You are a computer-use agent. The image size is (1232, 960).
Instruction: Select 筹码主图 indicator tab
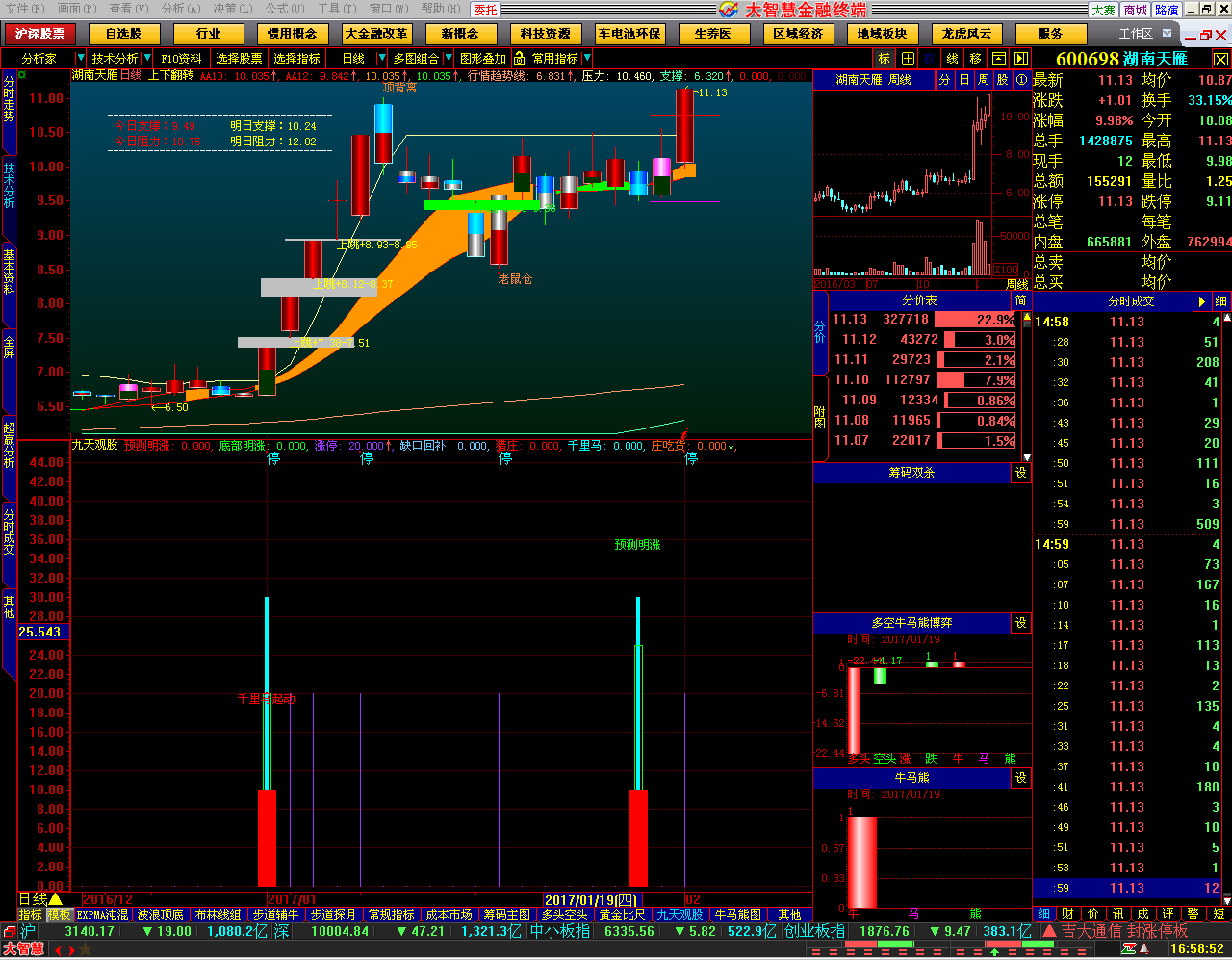coord(506,915)
